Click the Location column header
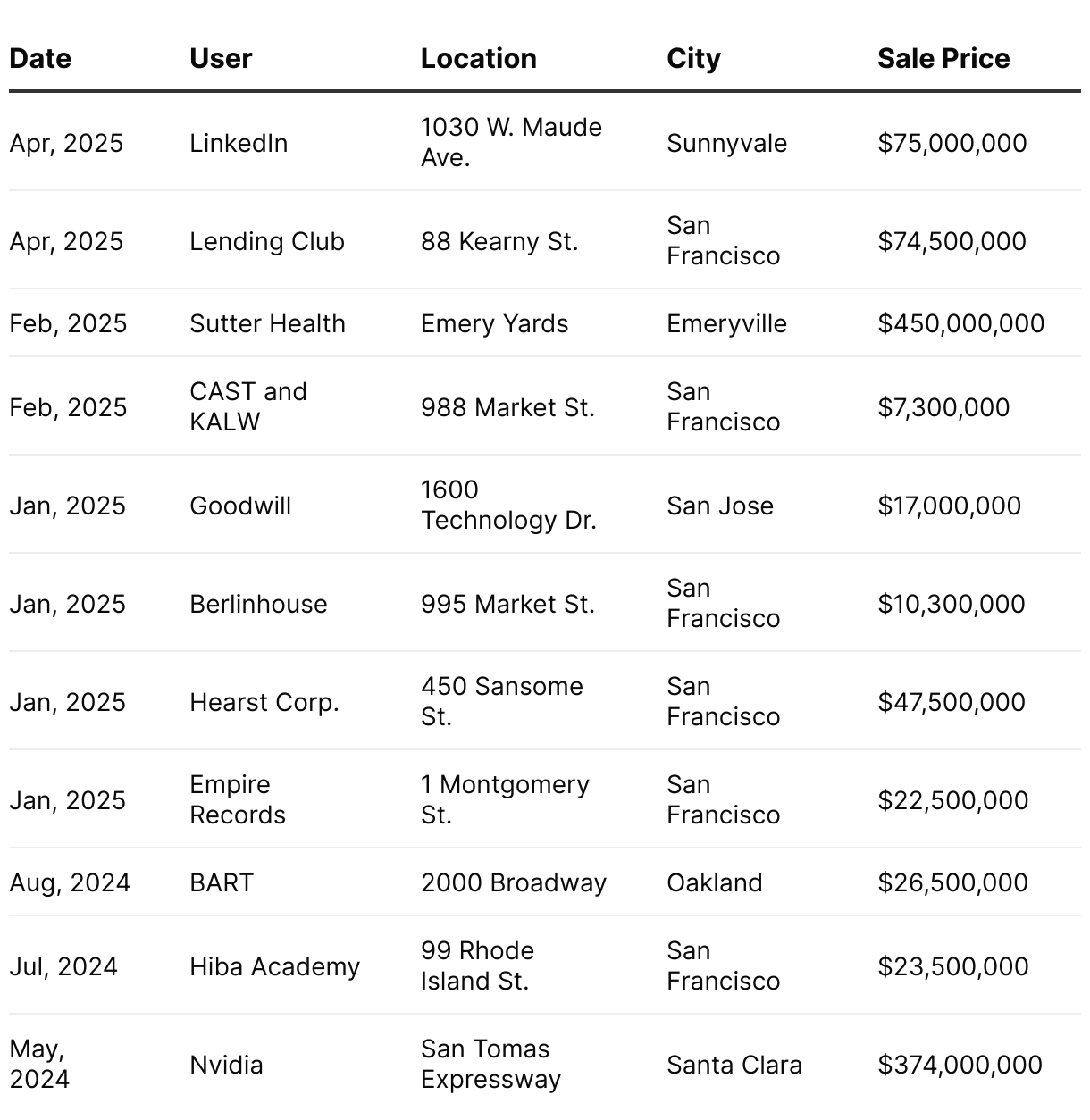Image resolution: width=1090 pixels, height=1120 pixels. pos(478,59)
